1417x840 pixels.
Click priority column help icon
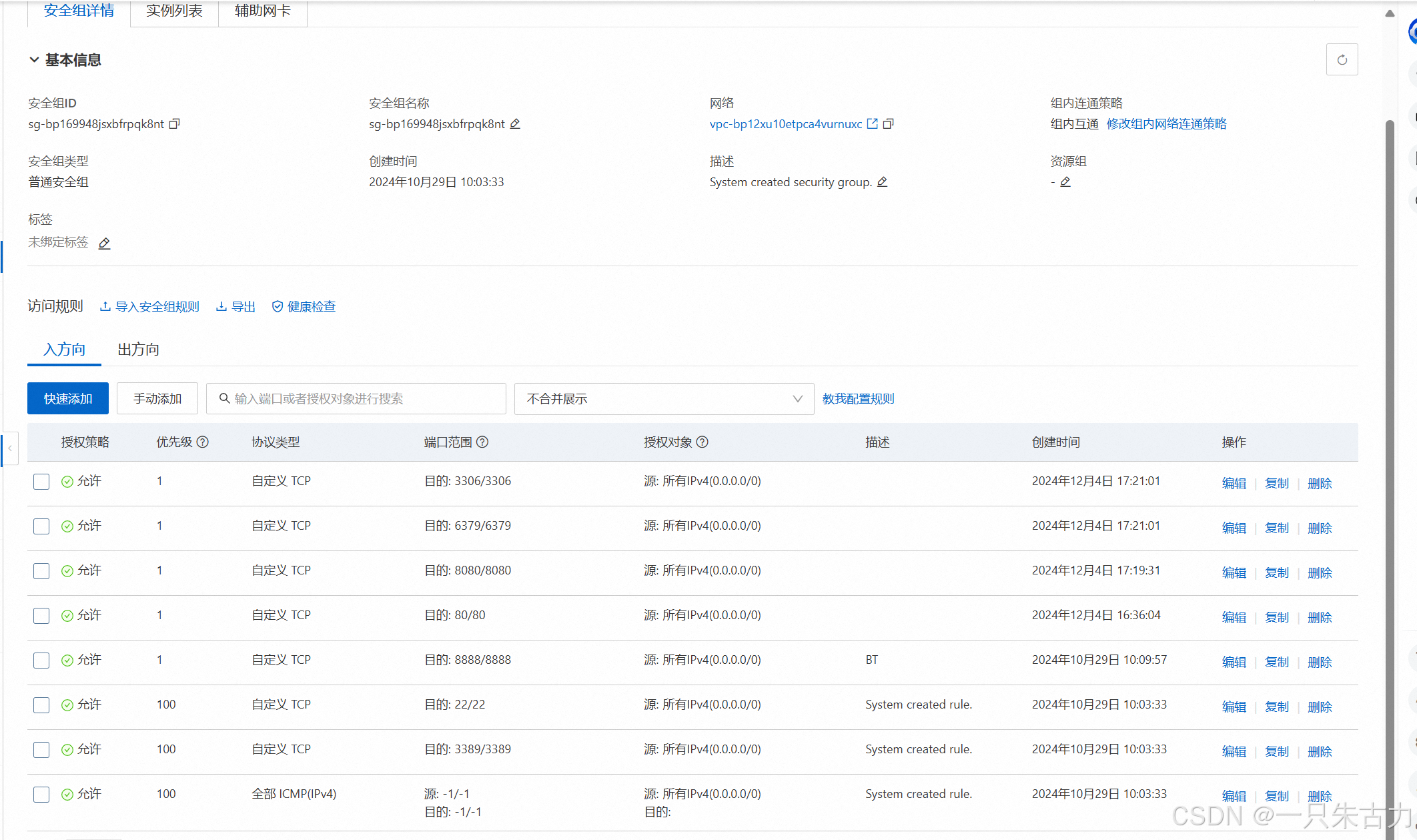pyautogui.click(x=203, y=442)
